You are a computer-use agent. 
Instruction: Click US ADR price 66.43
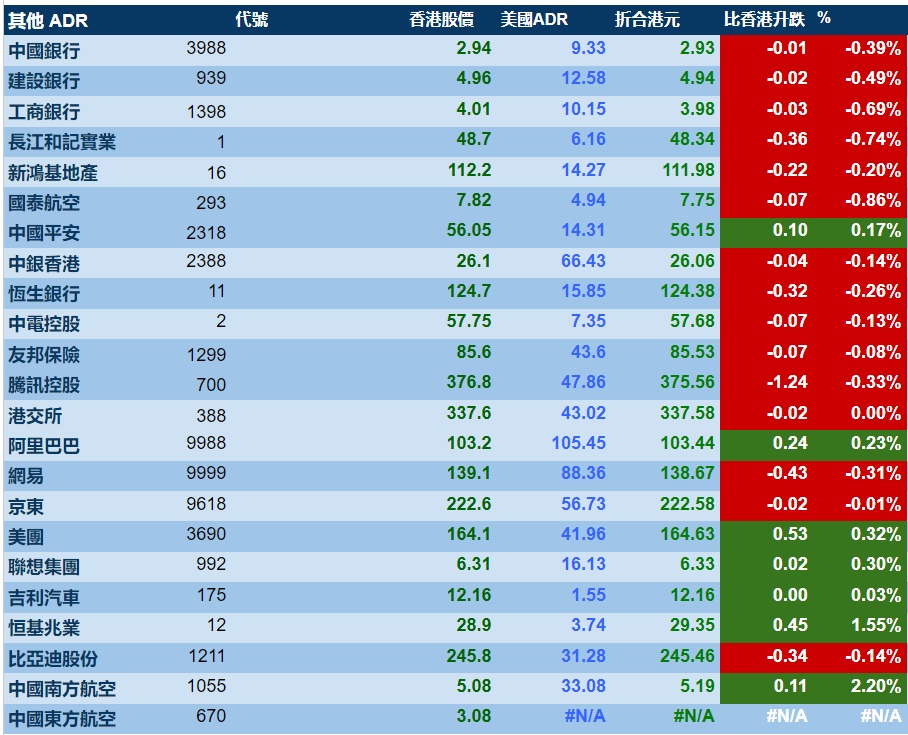coord(583,261)
